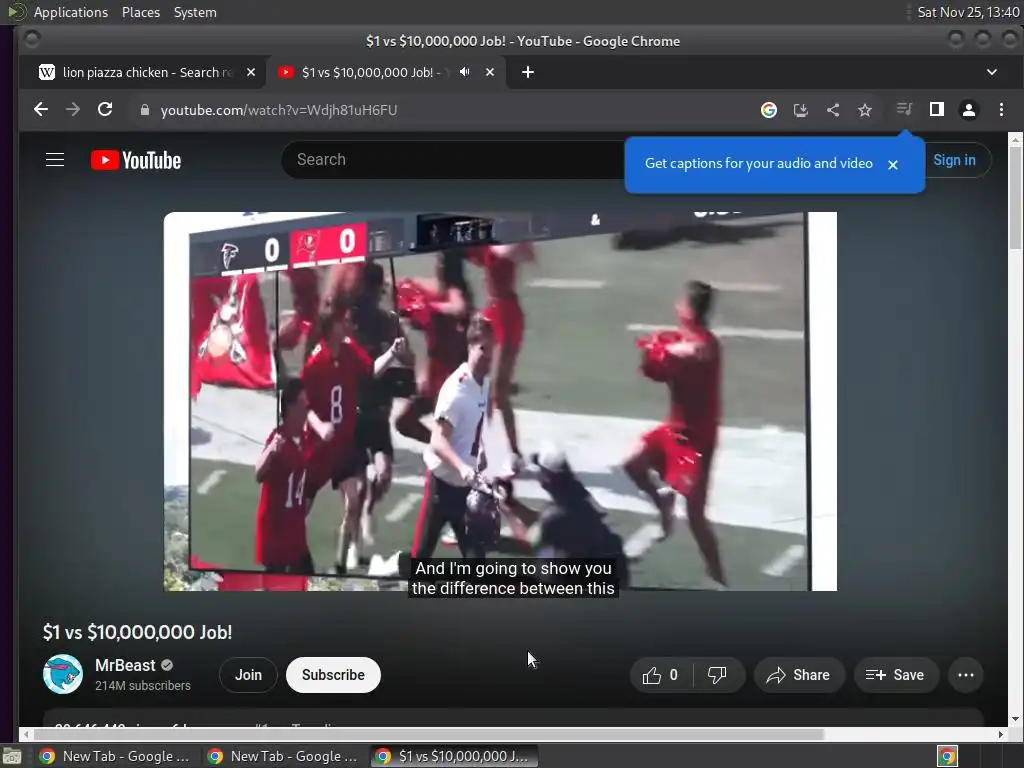Image resolution: width=1024 pixels, height=768 pixels.
Task: Close the $1 vs $10,000,000 Job tab
Action: click(490, 72)
